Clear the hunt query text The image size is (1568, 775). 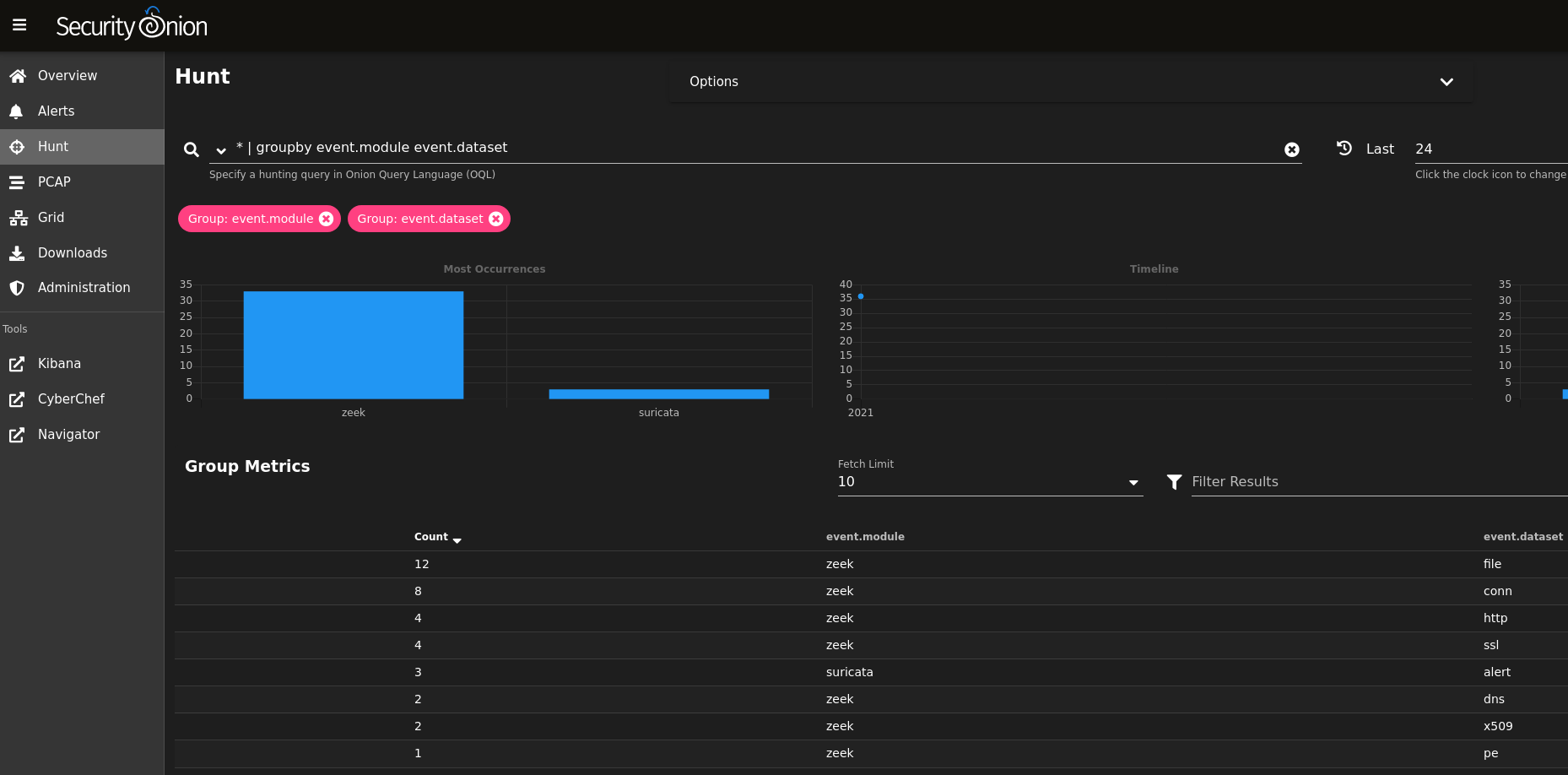(x=1292, y=149)
